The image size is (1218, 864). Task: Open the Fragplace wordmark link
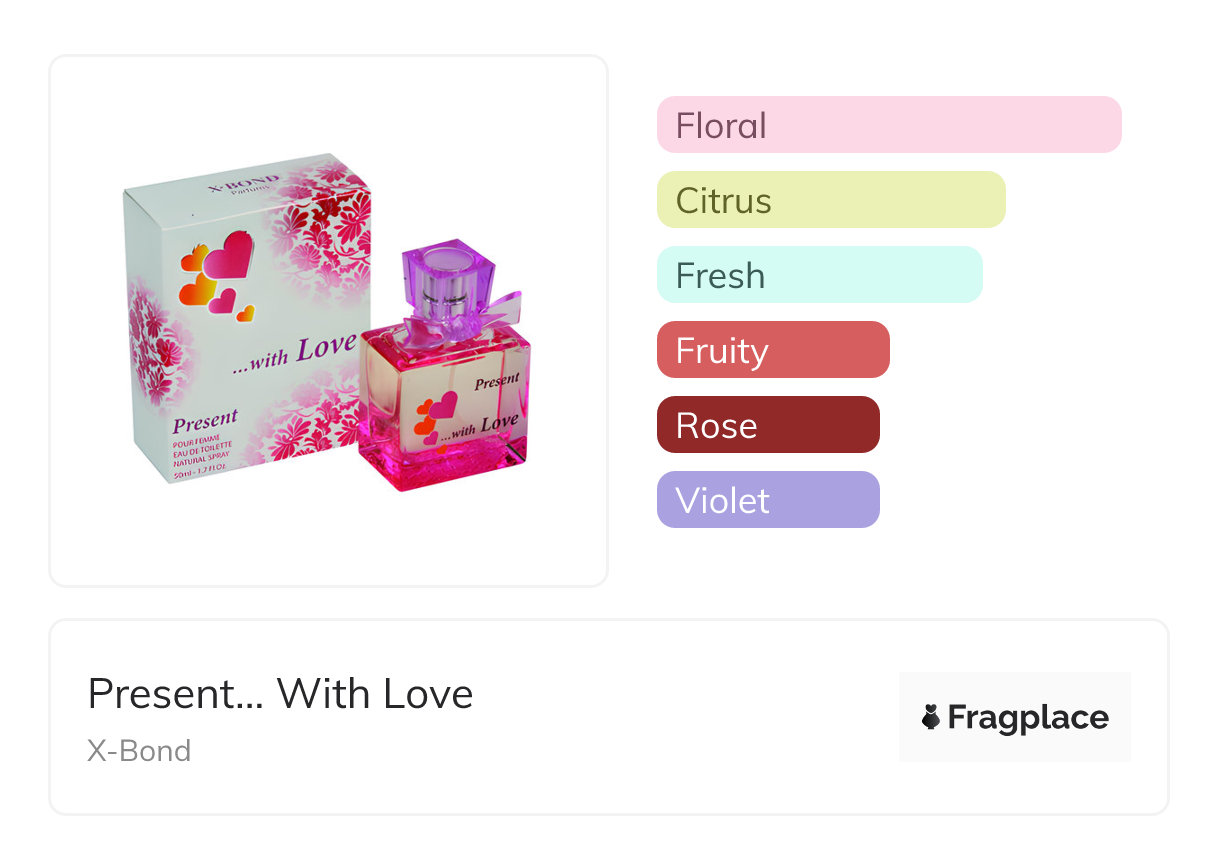click(1027, 717)
